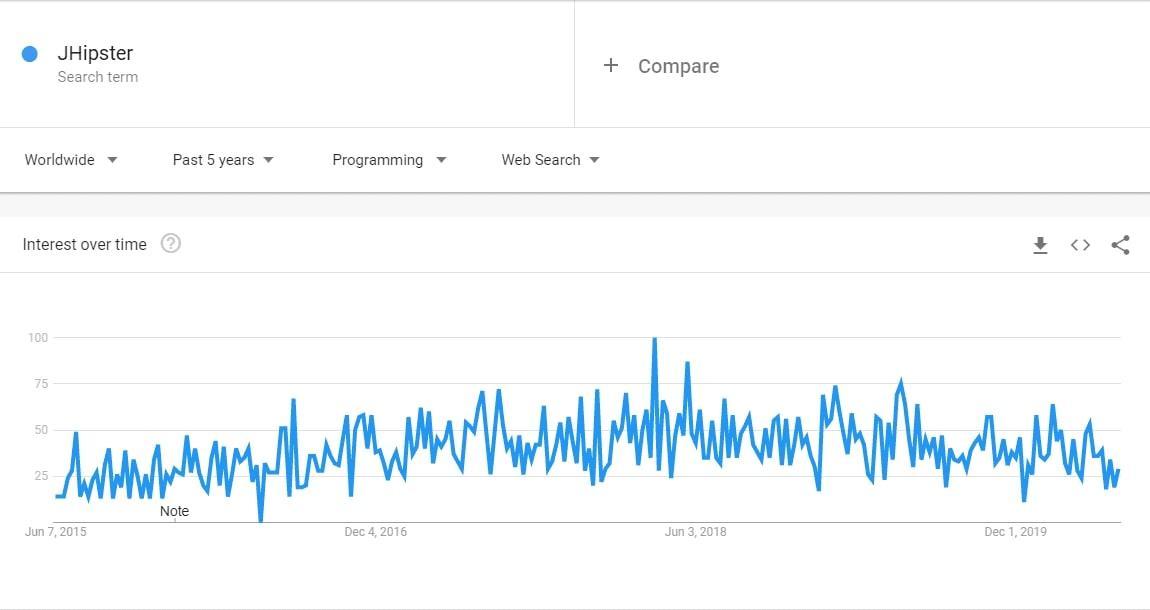Open help for Interest over time
The width and height of the screenshot is (1150, 610).
[x=171, y=243]
